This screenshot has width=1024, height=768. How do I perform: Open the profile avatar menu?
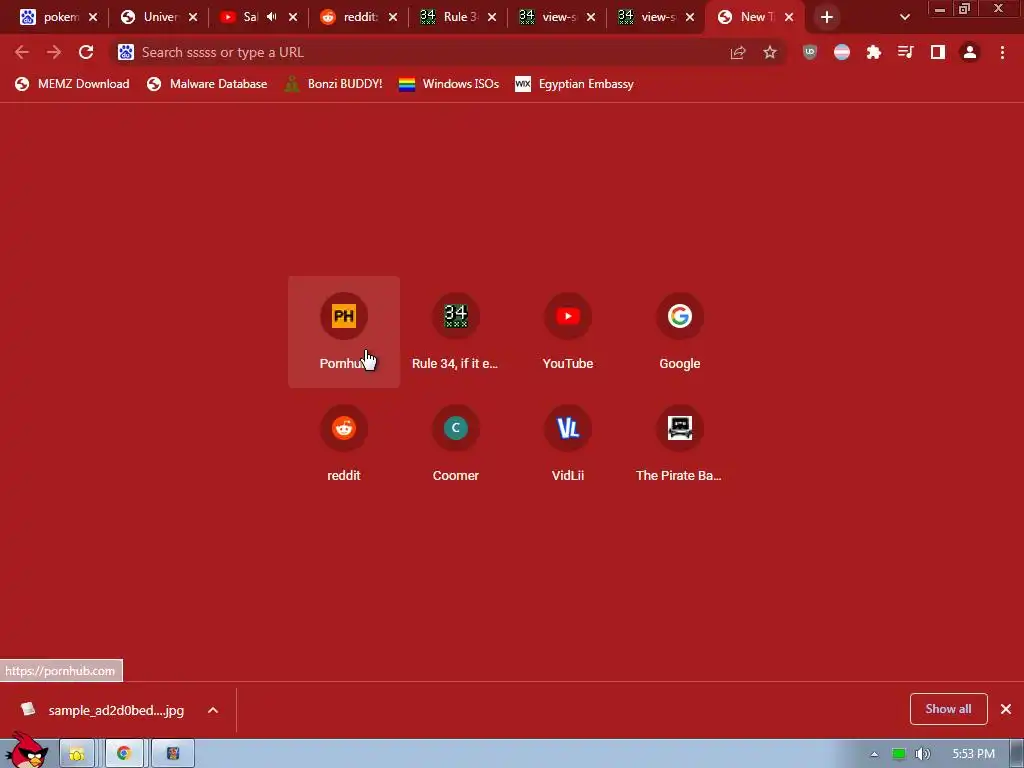[x=970, y=52]
